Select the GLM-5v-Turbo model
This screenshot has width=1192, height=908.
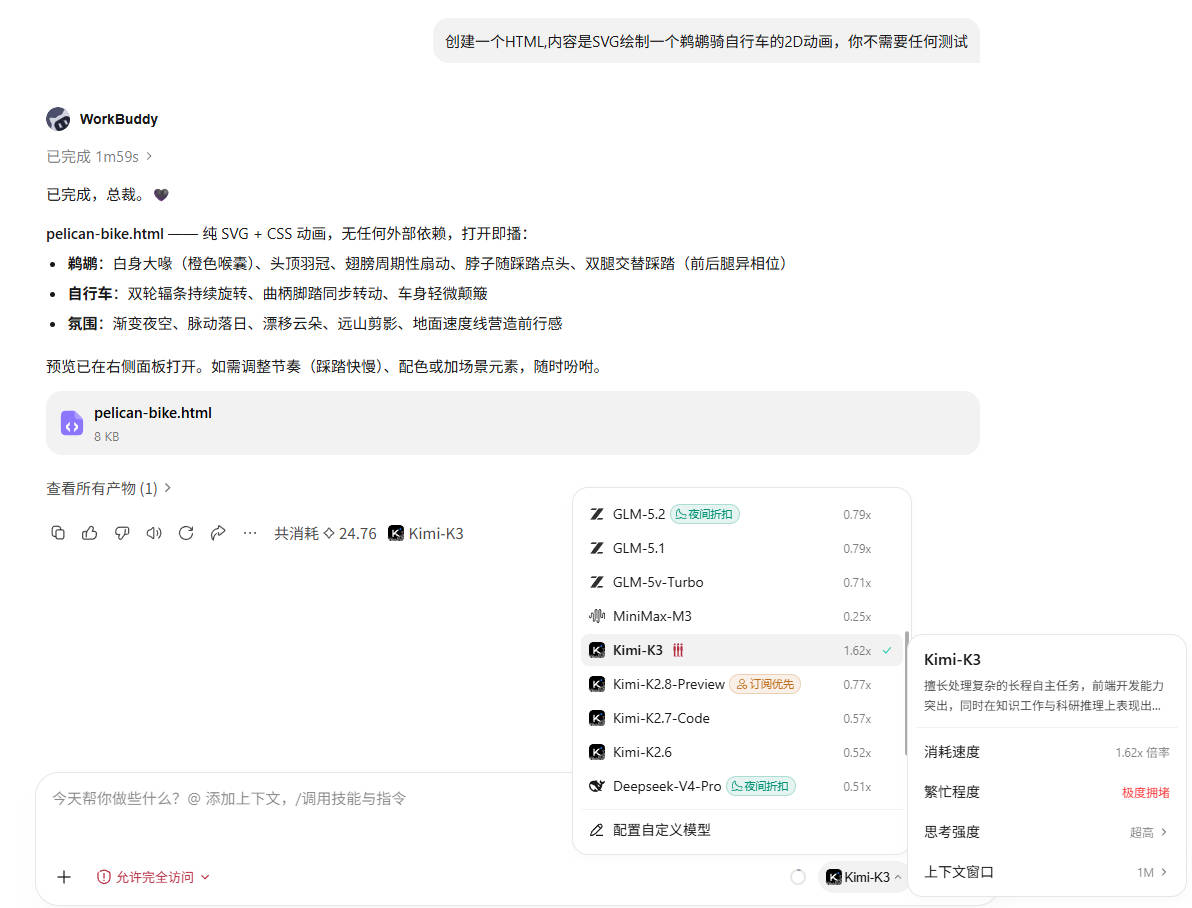[x=740, y=583]
